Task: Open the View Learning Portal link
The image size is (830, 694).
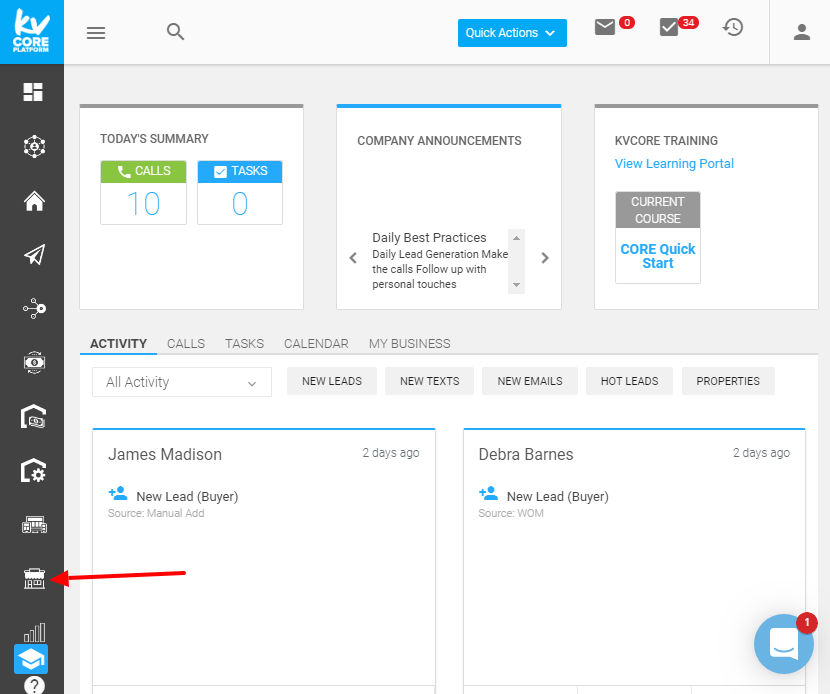Action: [x=674, y=164]
